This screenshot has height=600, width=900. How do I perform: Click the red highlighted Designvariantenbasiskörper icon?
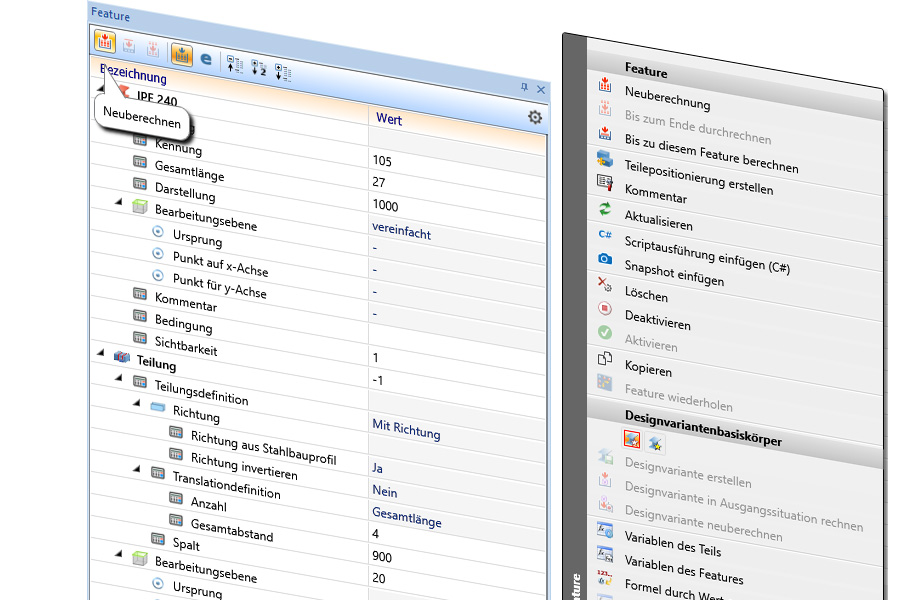coord(631,438)
